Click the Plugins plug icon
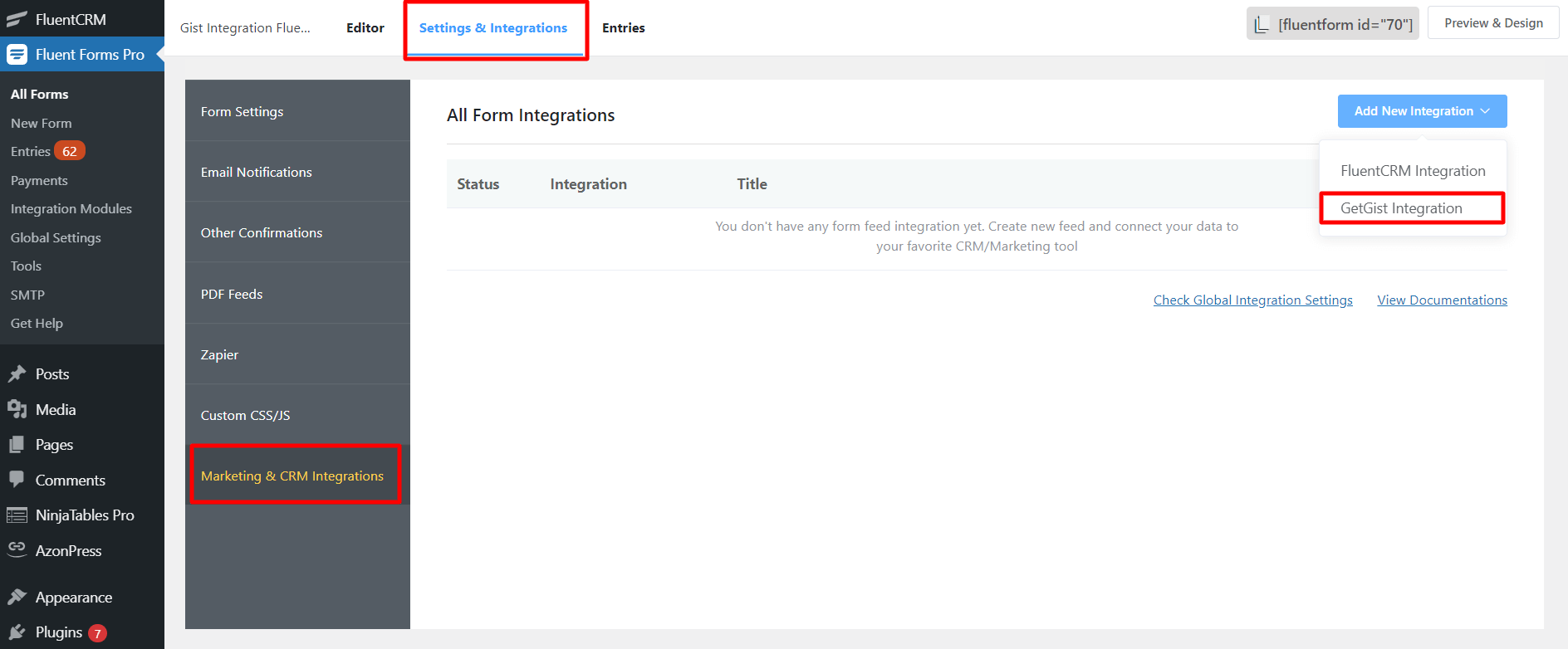1568x649 pixels. pyautogui.click(x=17, y=632)
